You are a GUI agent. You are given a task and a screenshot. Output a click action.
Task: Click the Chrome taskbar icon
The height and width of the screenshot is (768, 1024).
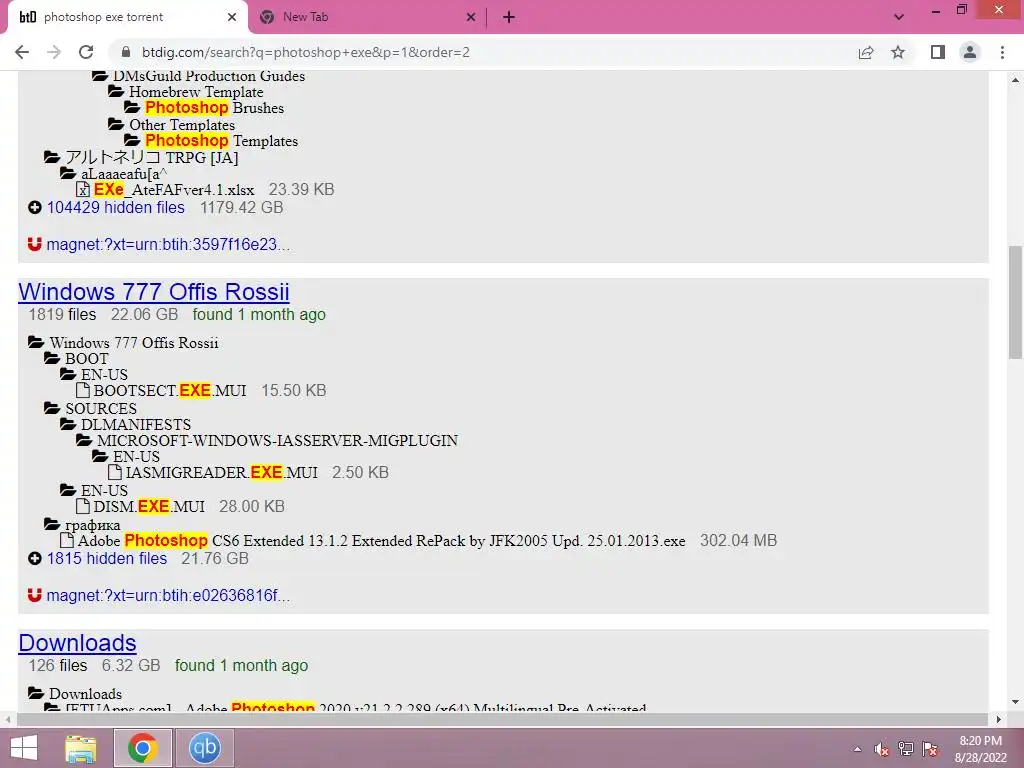click(143, 748)
